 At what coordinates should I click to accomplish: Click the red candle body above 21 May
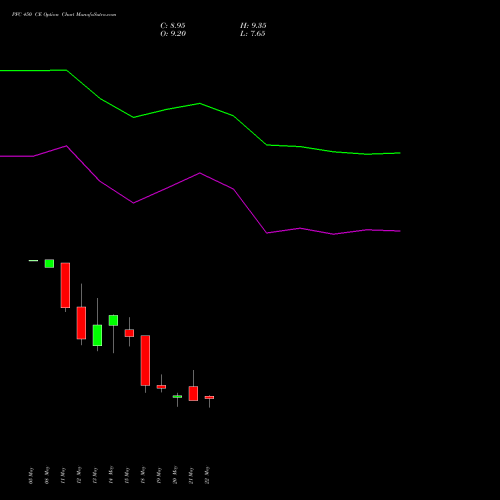point(193,393)
